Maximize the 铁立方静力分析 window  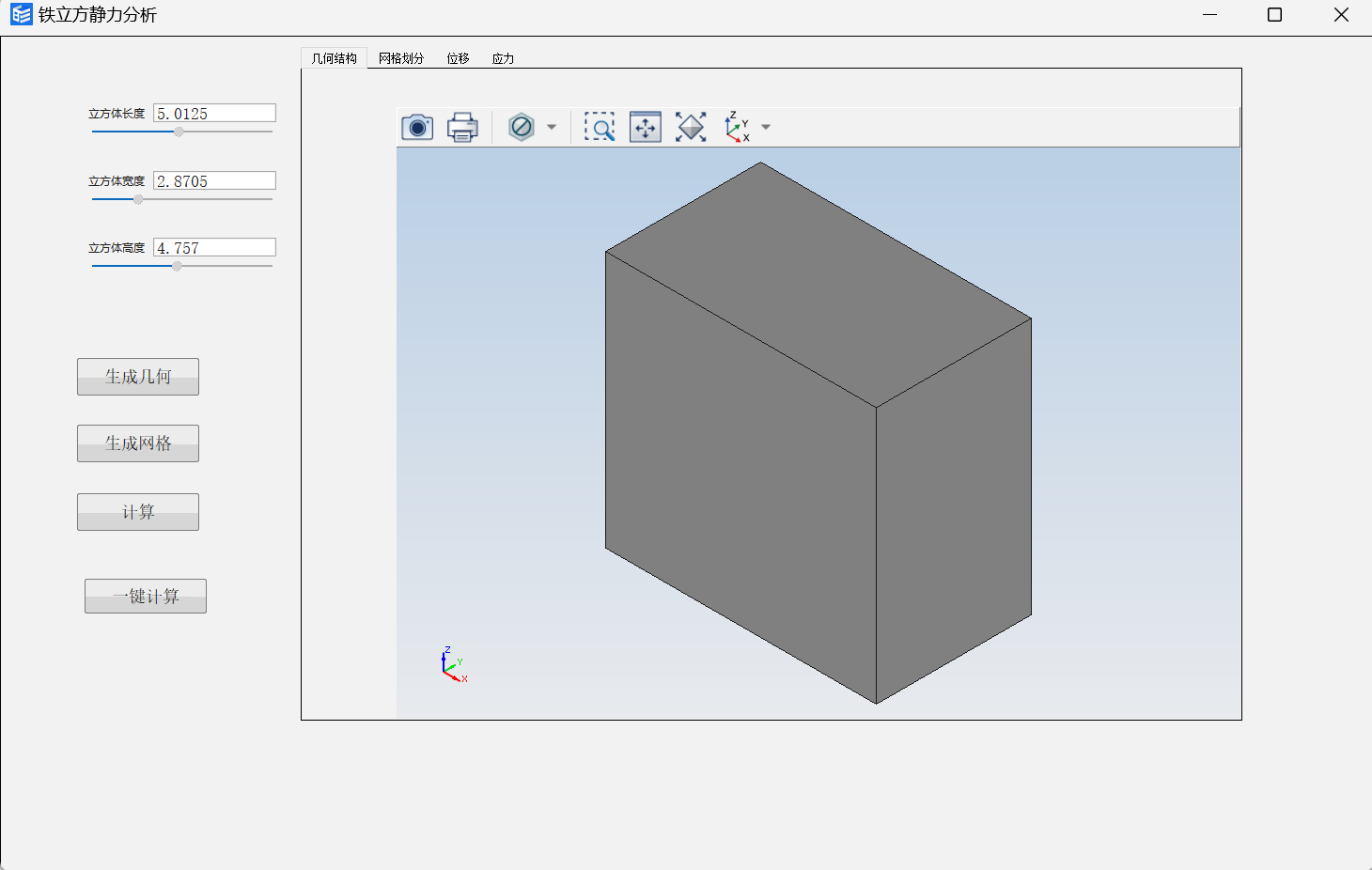click(1274, 14)
